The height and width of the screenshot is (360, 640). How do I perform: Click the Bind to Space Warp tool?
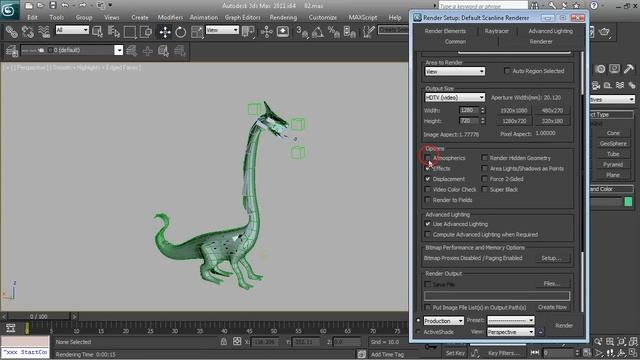44,31
